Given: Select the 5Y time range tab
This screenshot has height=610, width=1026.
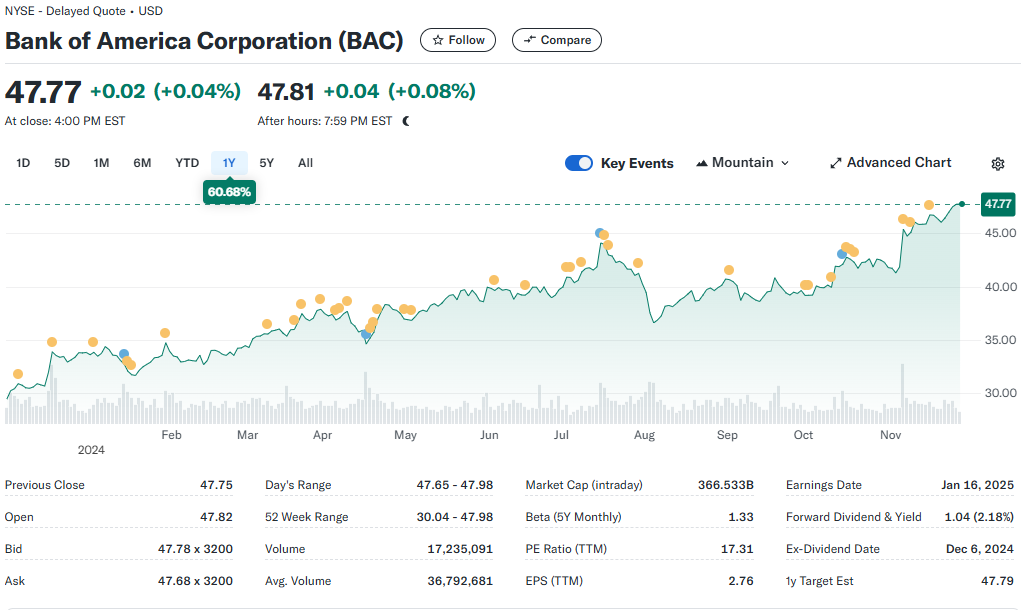Looking at the screenshot, I should pos(266,163).
